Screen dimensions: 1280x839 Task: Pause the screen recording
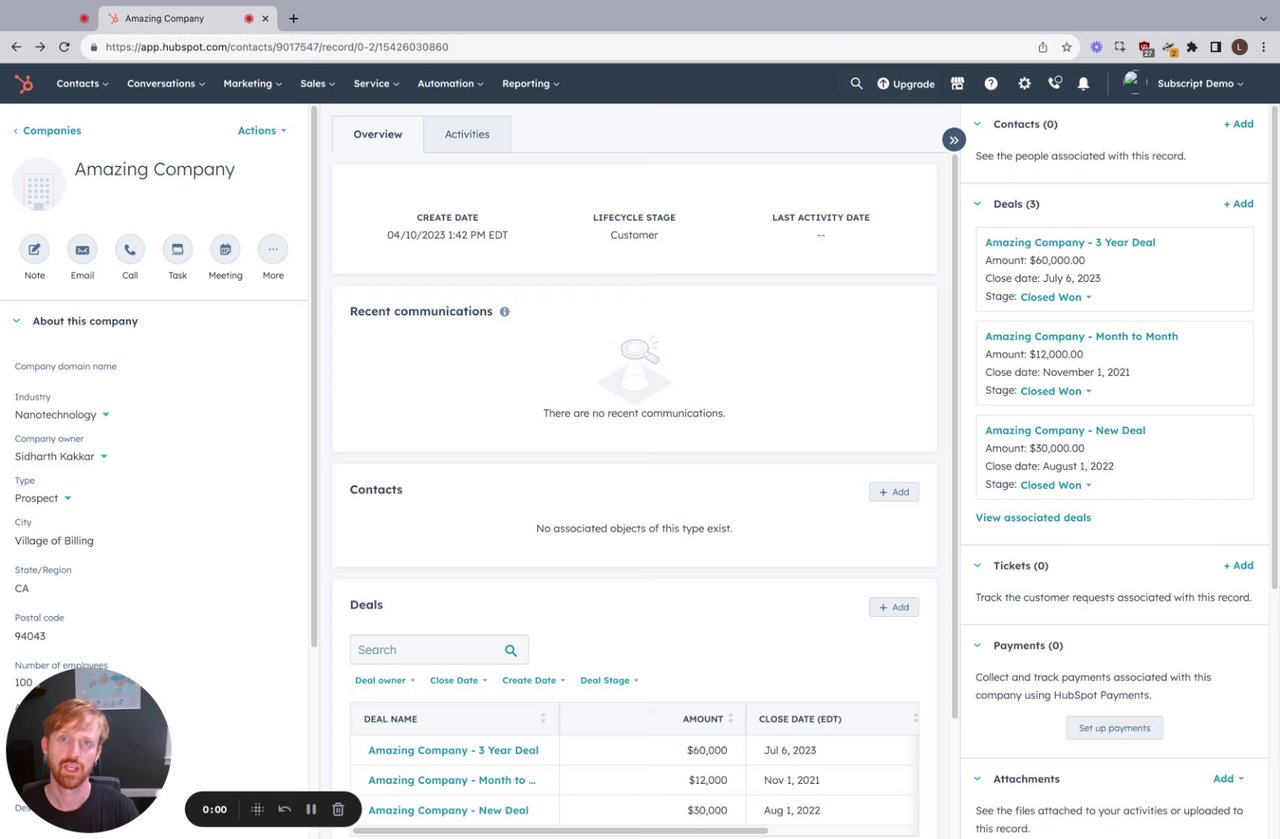point(311,809)
